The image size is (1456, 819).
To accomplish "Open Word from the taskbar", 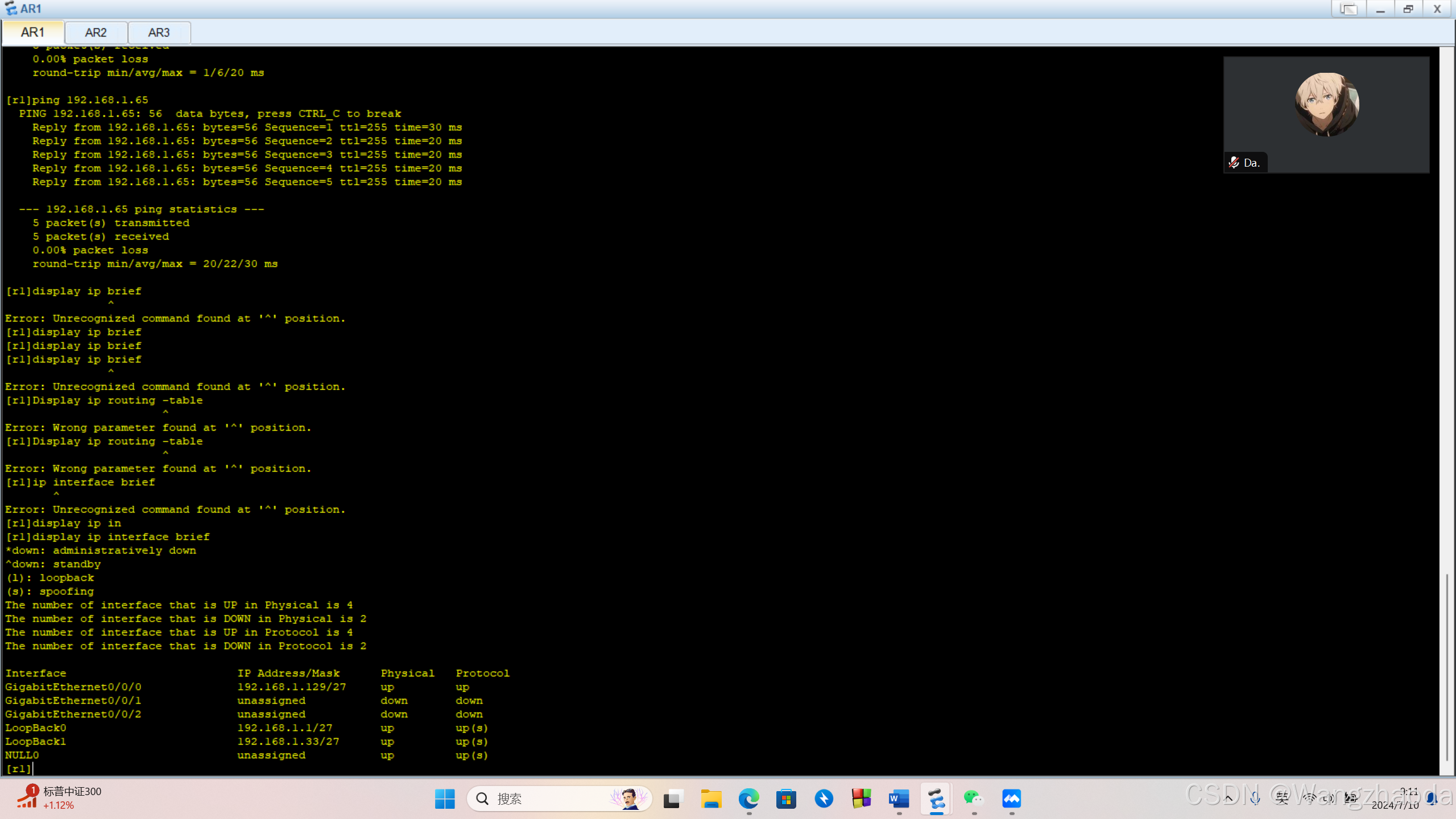I will pos(899,799).
